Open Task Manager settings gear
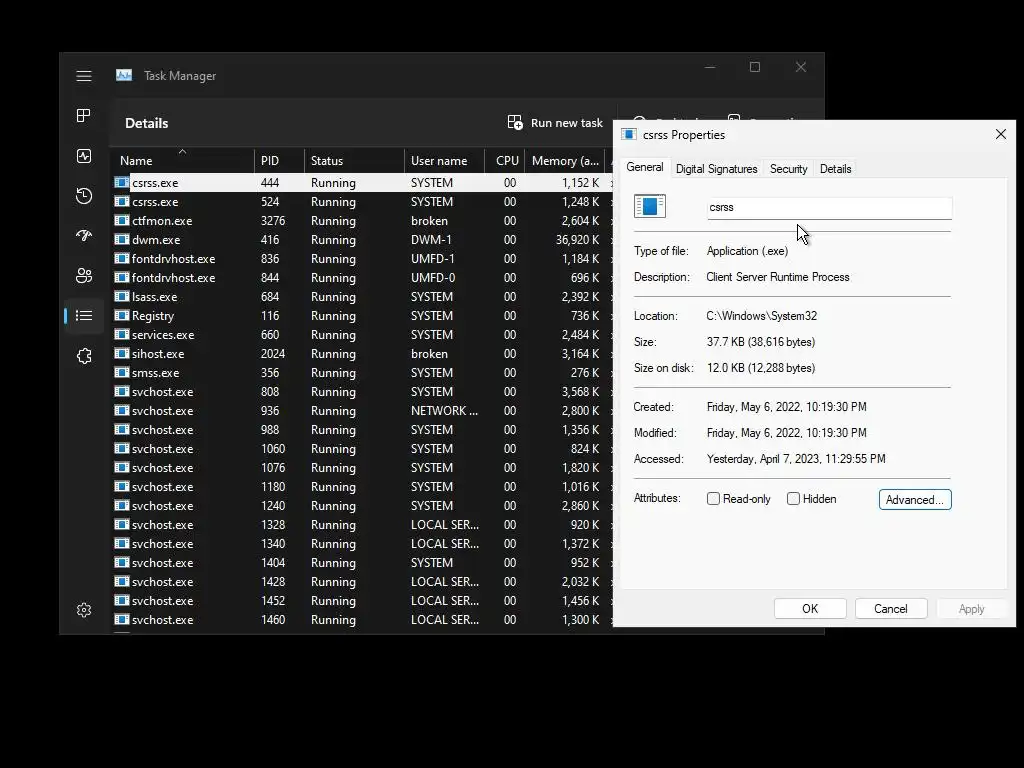 (x=84, y=610)
